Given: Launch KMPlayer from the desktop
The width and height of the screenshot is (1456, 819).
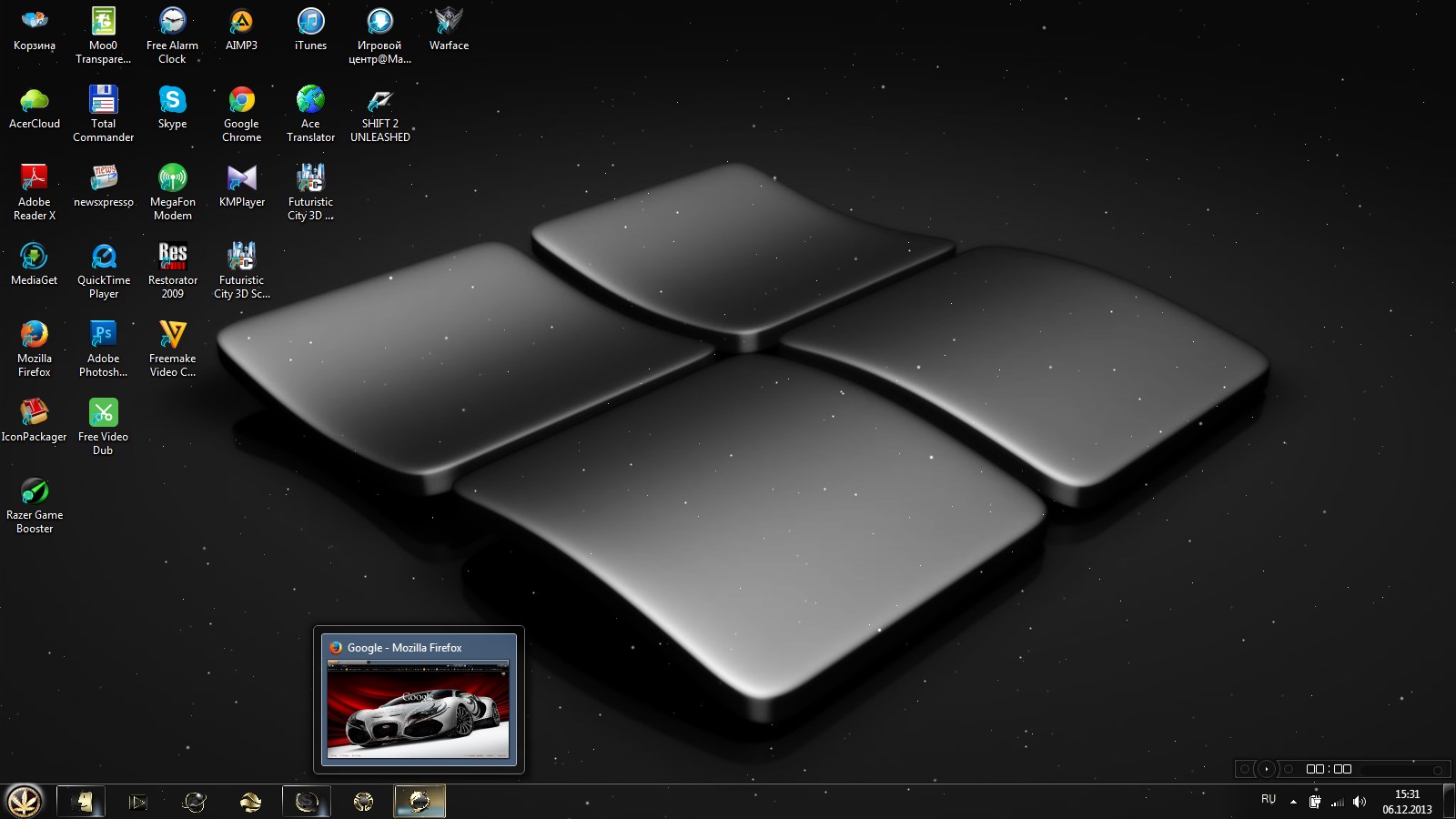Looking at the screenshot, I should 241,186.
